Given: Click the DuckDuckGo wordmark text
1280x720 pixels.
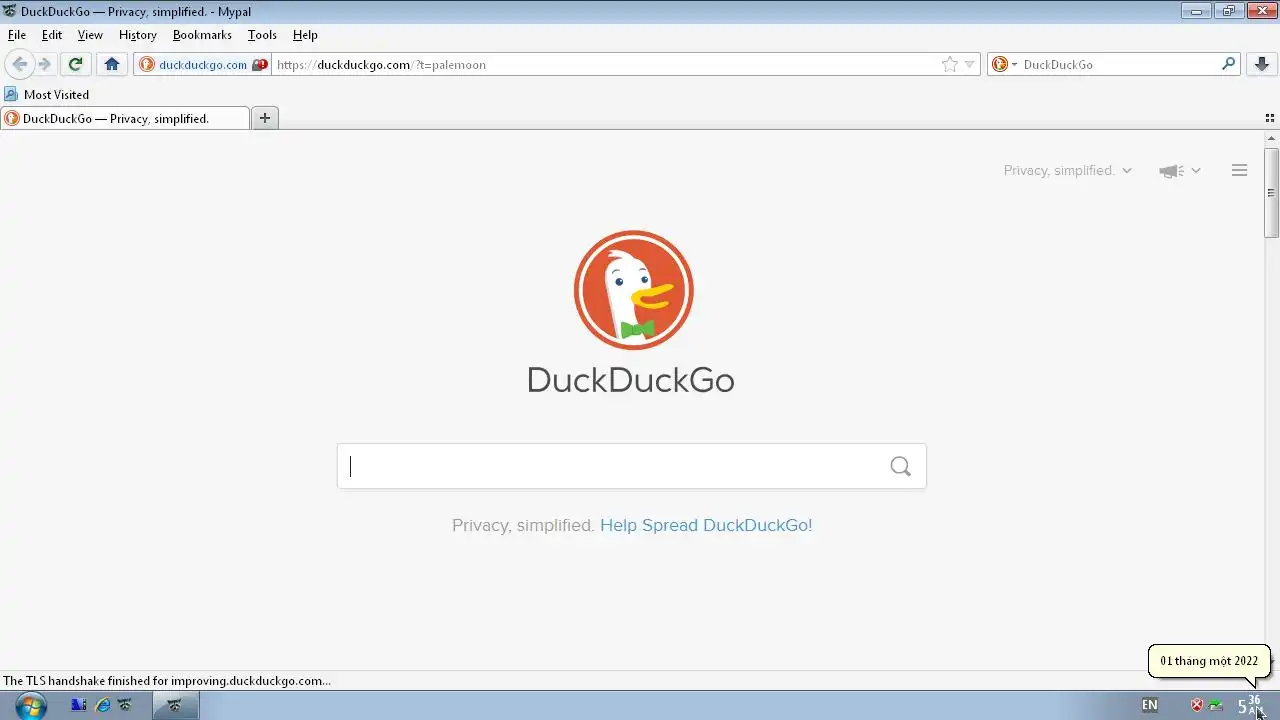Looking at the screenshot, I should pyautogui.click(x=631, y=380).
